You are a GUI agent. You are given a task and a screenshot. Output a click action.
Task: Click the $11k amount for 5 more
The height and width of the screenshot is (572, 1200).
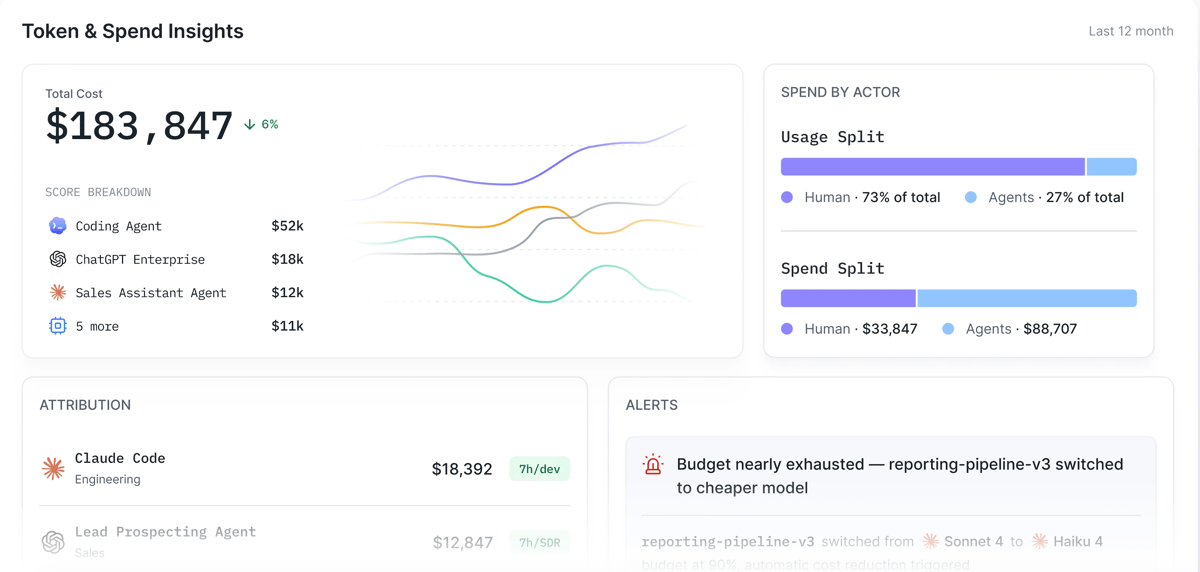tap(287, 326)
